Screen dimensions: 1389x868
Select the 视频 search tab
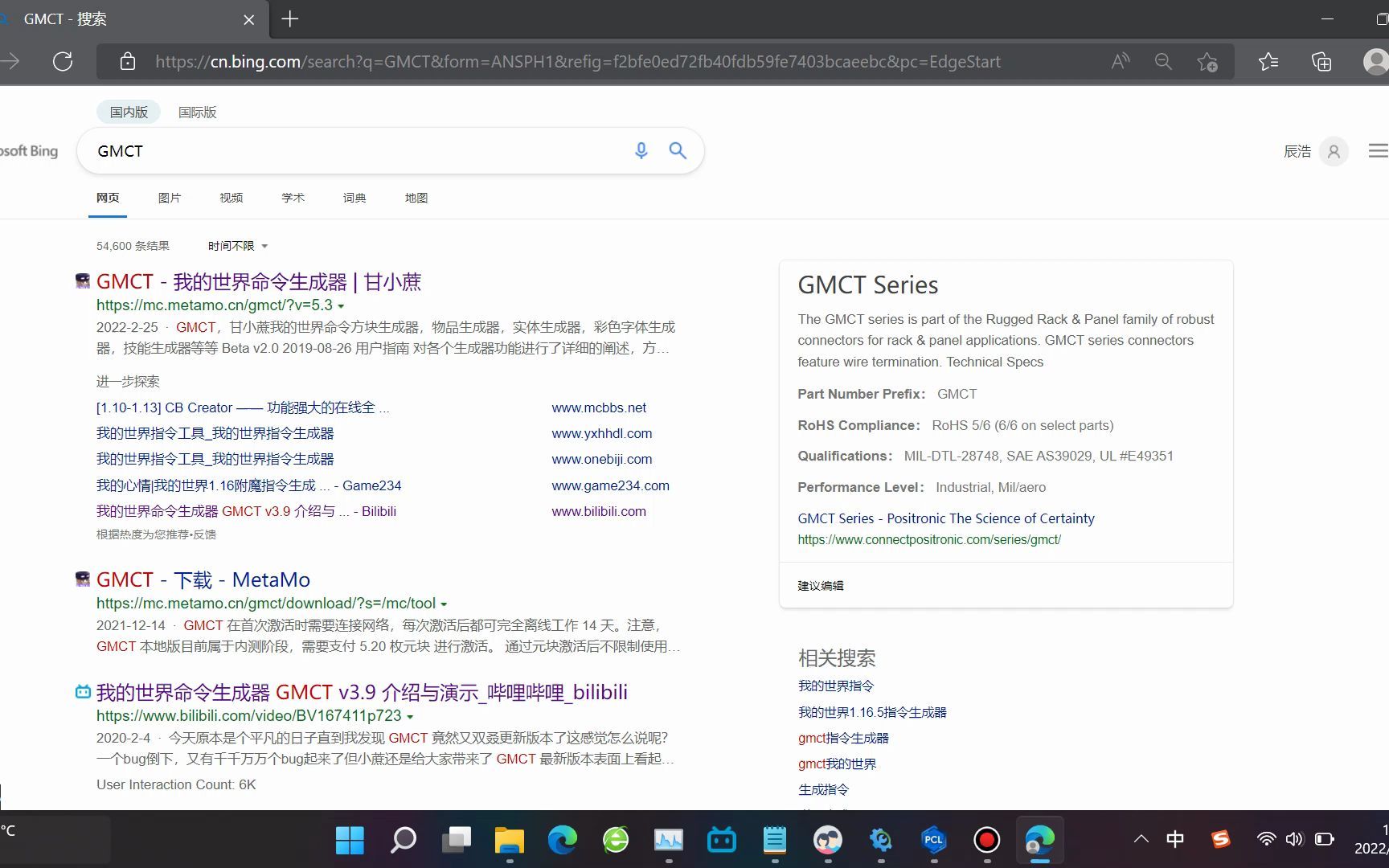coord(231,198)
